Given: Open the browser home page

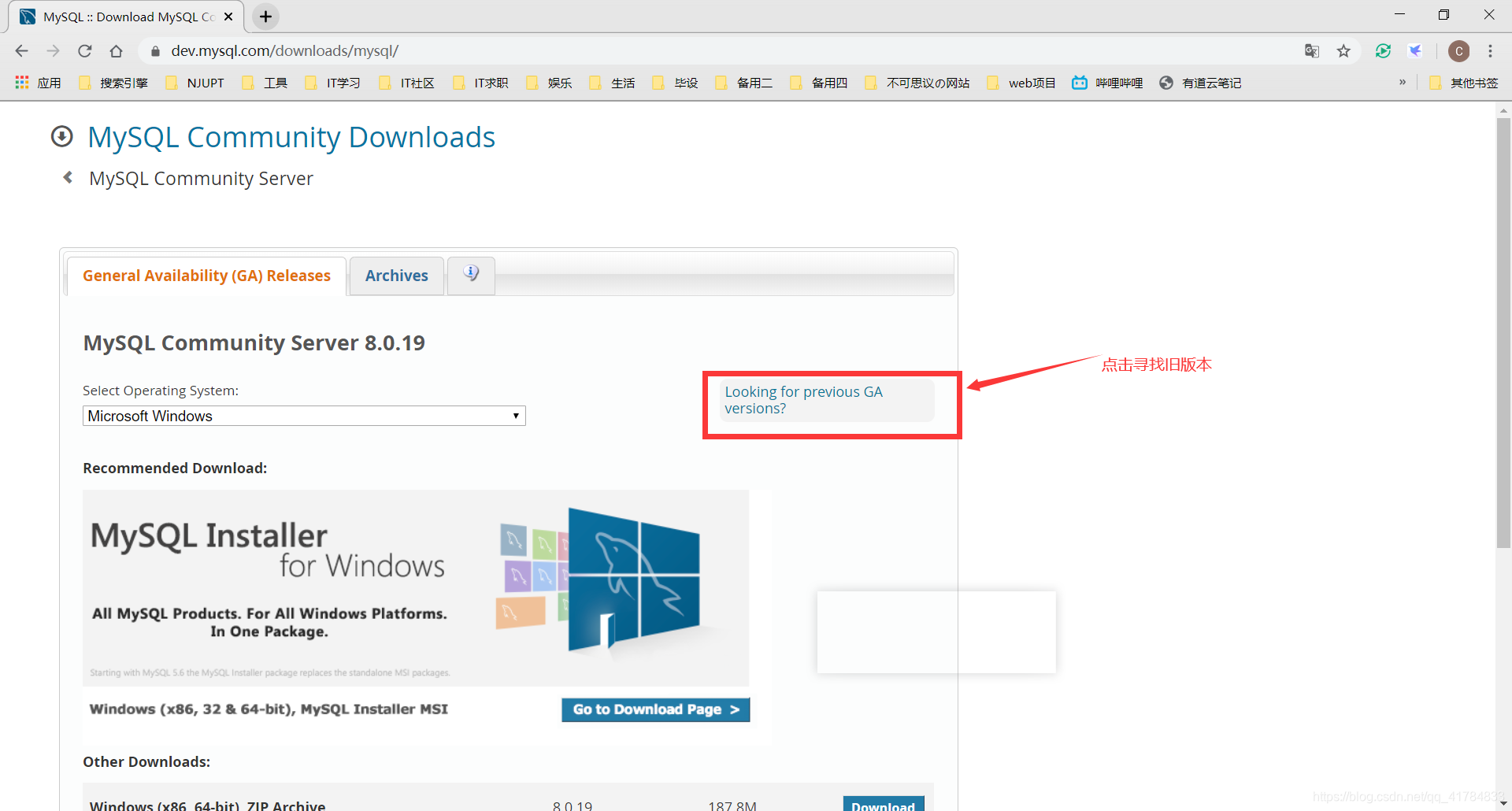Looking at the screenshot, I should [117, 51].
